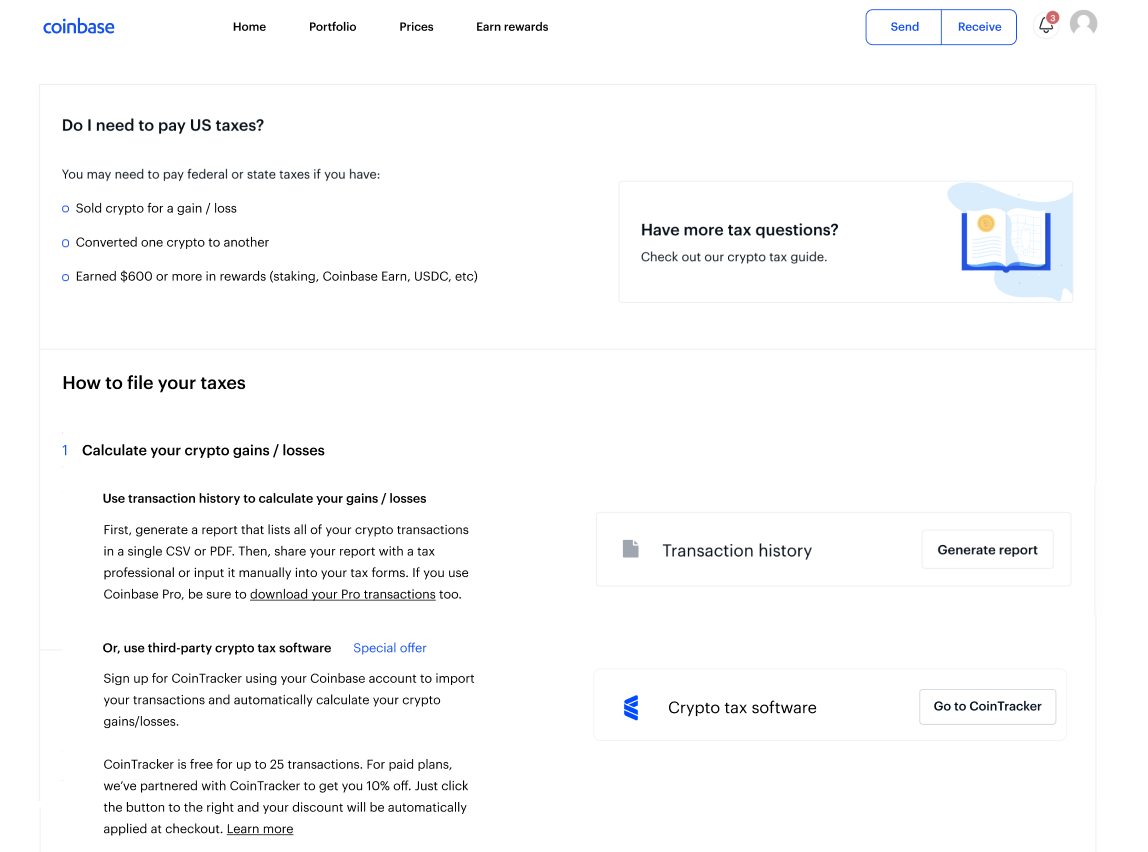Viewport: 1148px width, 852px height.
Task: Click the profile avatar picture
Action: pyautogui.click(x=1083, y=23)
